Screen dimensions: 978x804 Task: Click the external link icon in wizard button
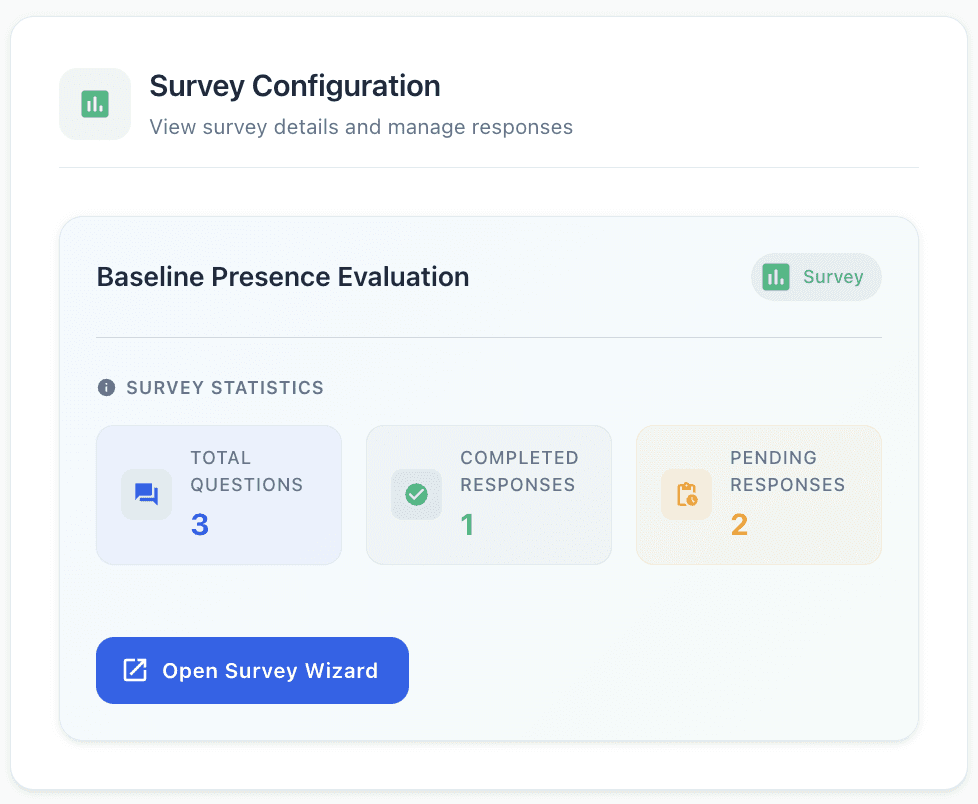point(135,670)
